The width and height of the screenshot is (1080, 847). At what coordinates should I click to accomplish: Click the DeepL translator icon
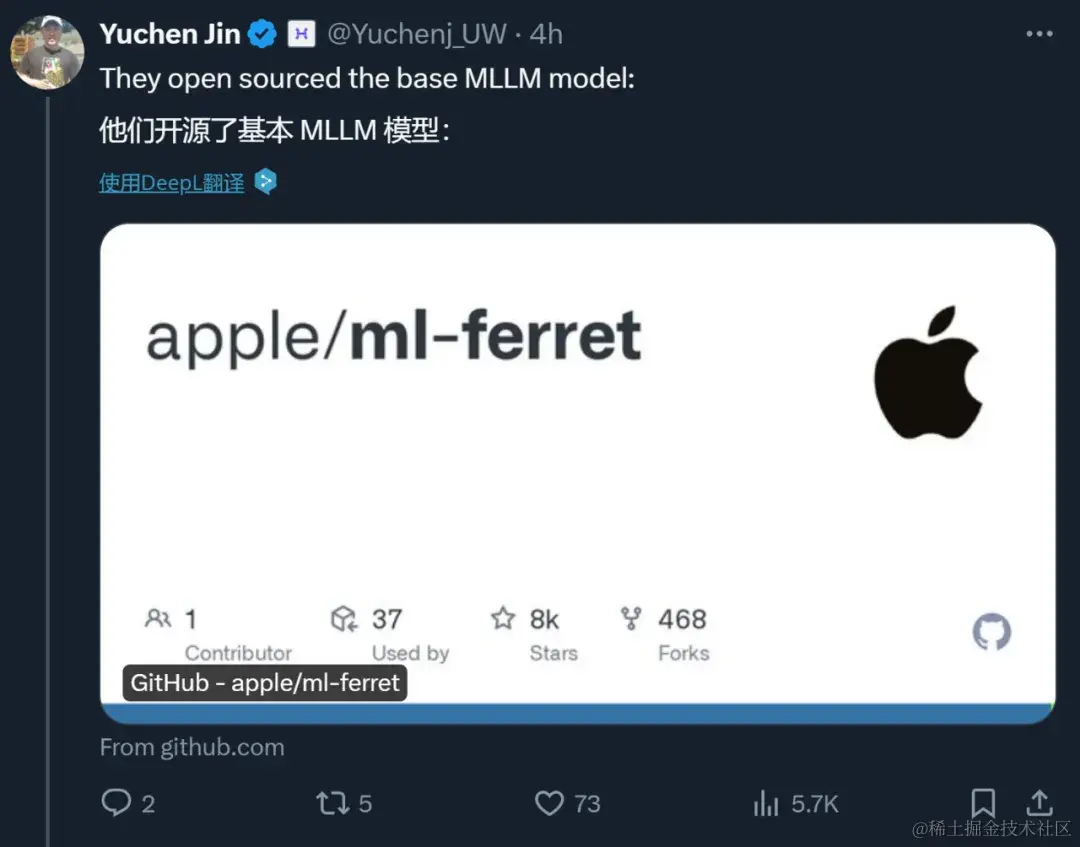point(264,181)
